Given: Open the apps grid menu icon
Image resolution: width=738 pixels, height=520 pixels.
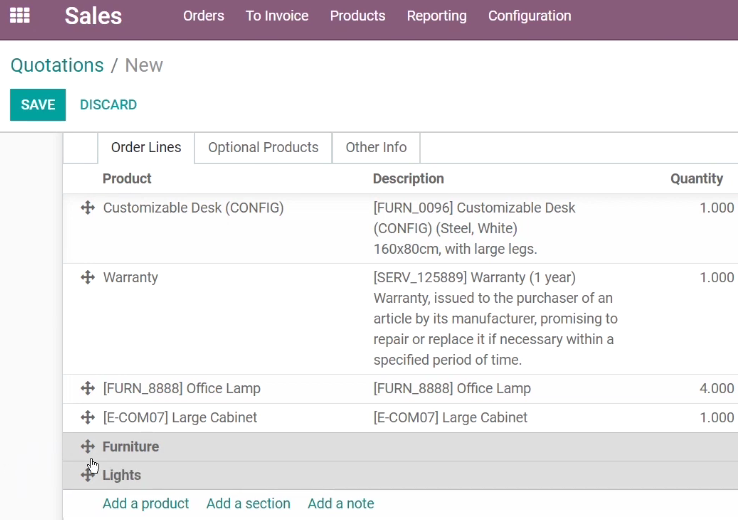Looking at the screenshot, I should [x=20, y=16].
